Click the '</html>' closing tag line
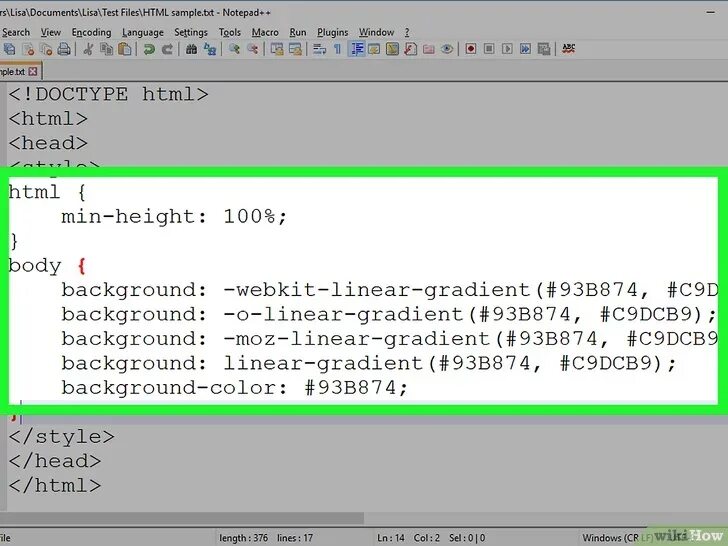 click(x=55, y=486)
